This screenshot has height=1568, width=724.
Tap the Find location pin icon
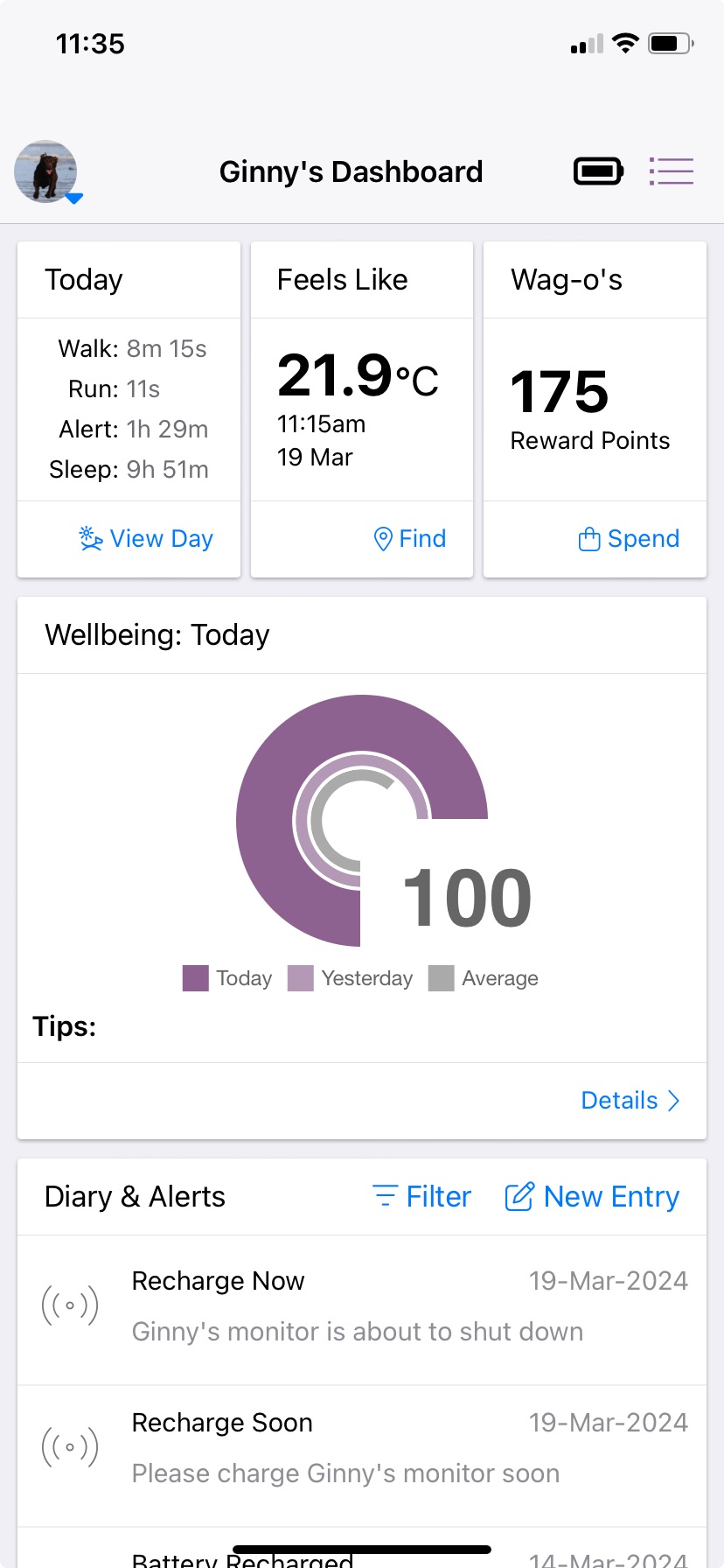coord(382,539)
